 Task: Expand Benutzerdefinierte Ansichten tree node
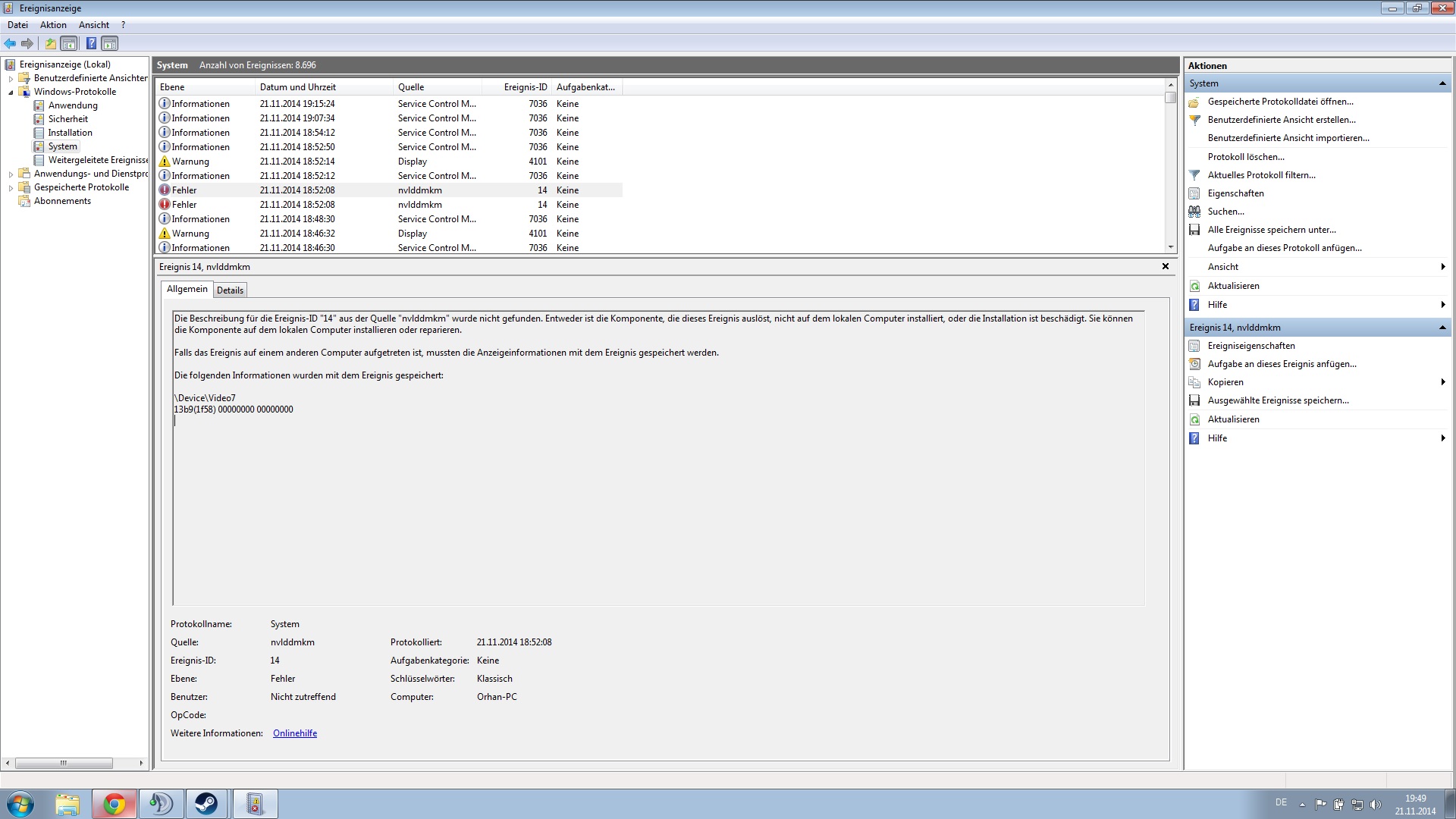[x=11, y=78]
